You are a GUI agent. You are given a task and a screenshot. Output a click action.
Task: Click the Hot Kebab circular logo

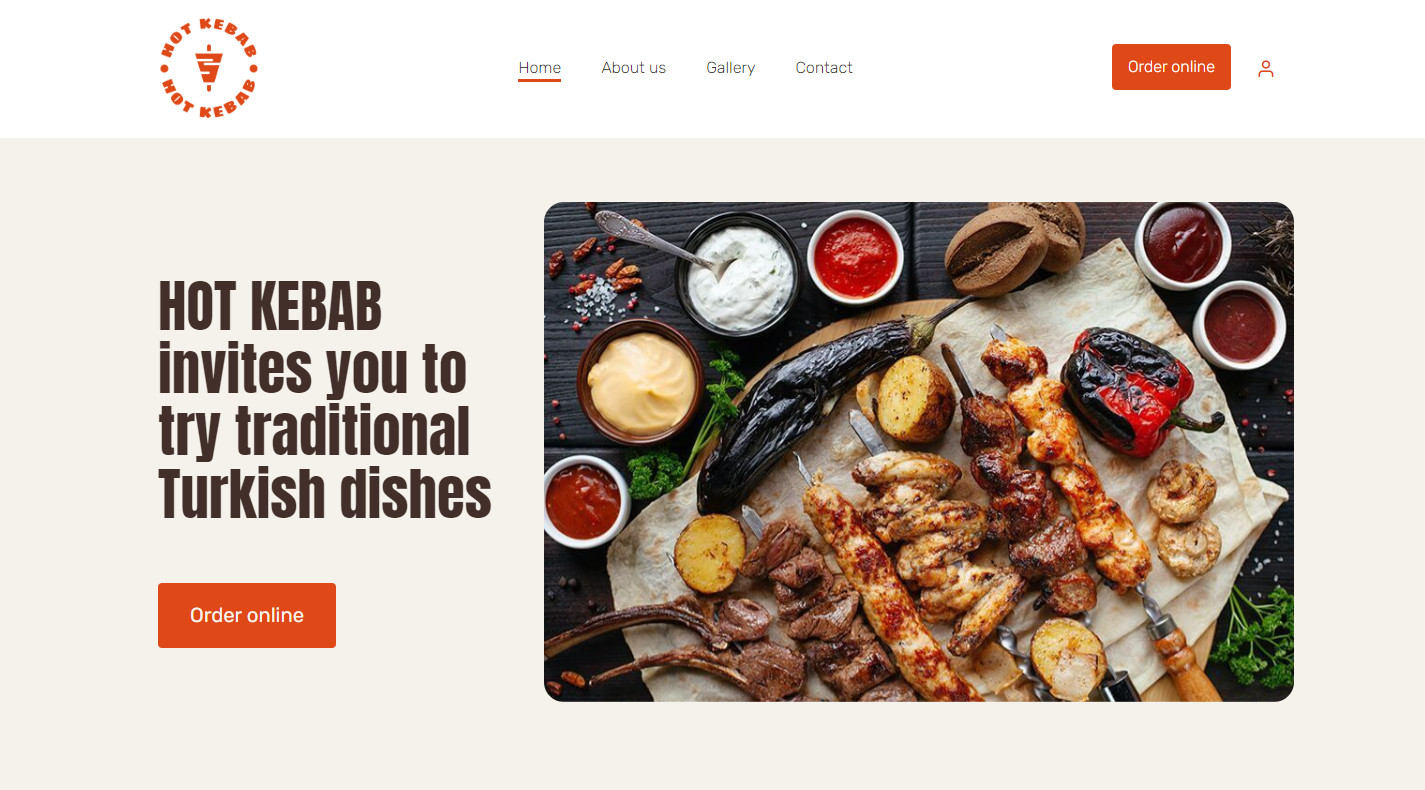click(x=209, y=68)
